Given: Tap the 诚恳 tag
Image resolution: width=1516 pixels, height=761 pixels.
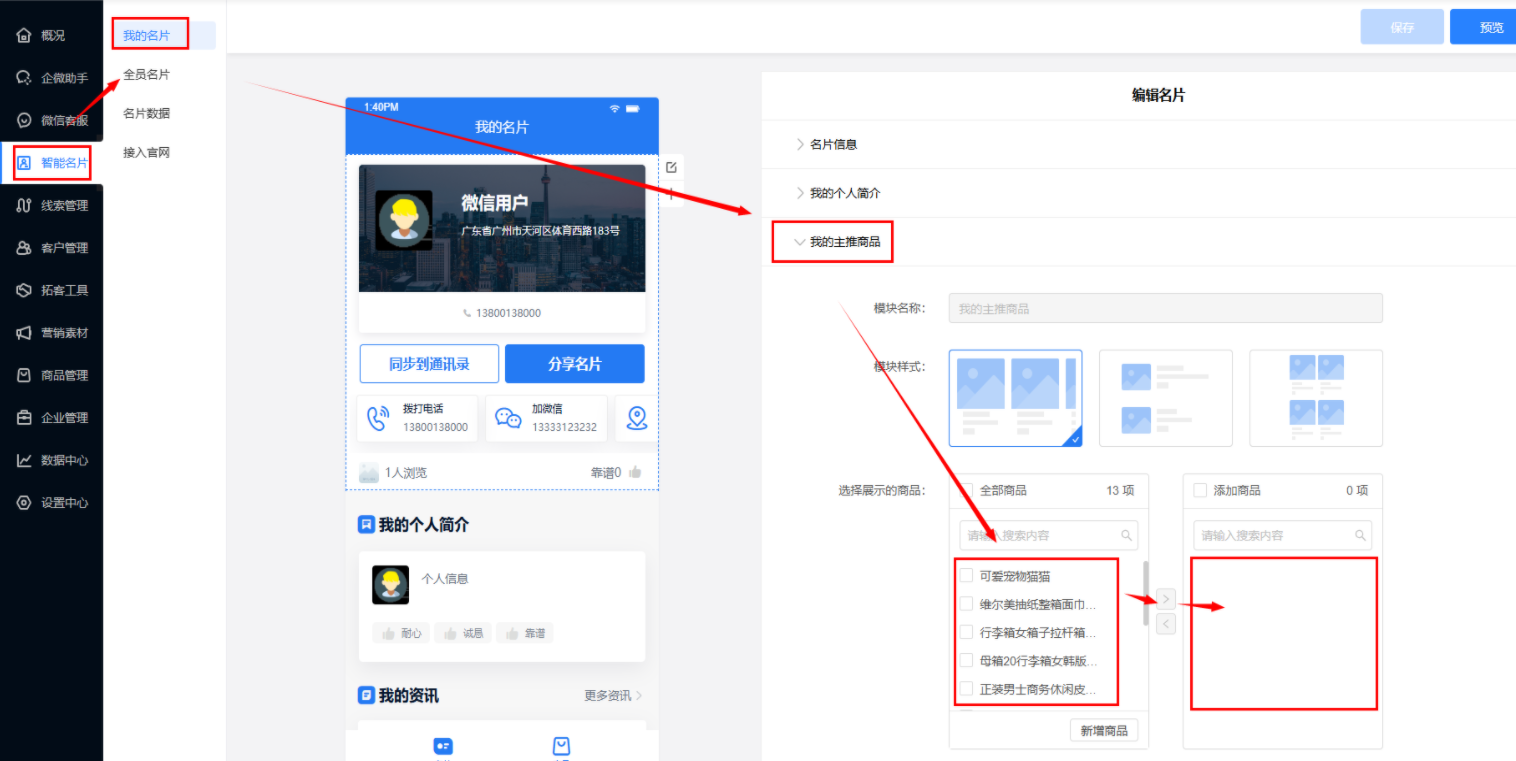Looking at the screenshot, I should pos(463,633).
